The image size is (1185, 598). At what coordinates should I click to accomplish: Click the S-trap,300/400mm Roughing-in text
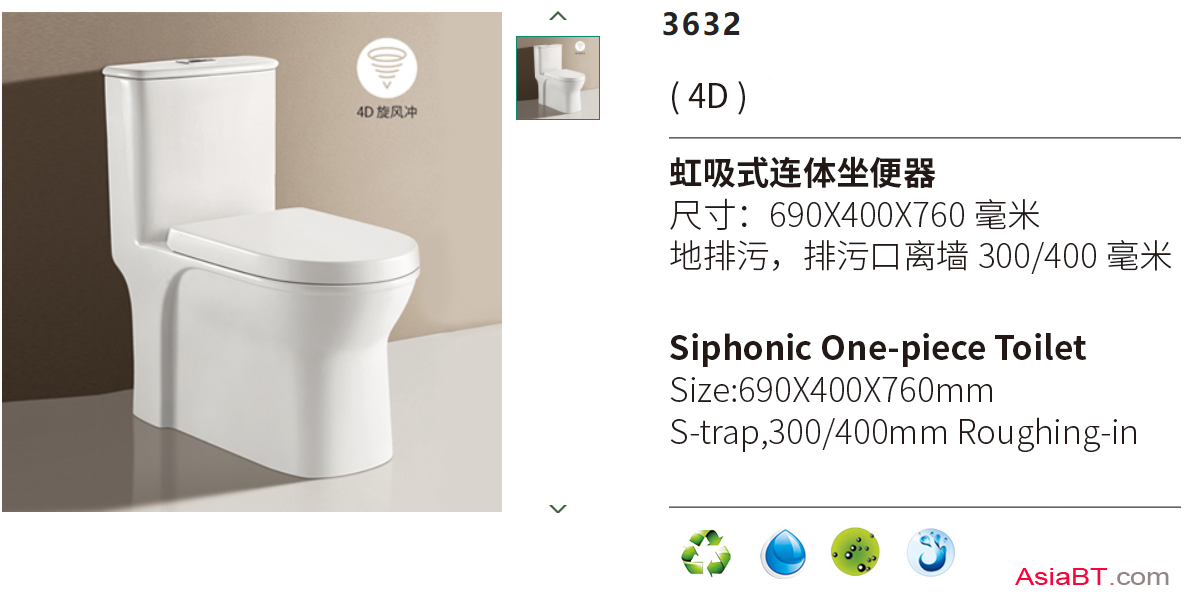coord(903,433)
